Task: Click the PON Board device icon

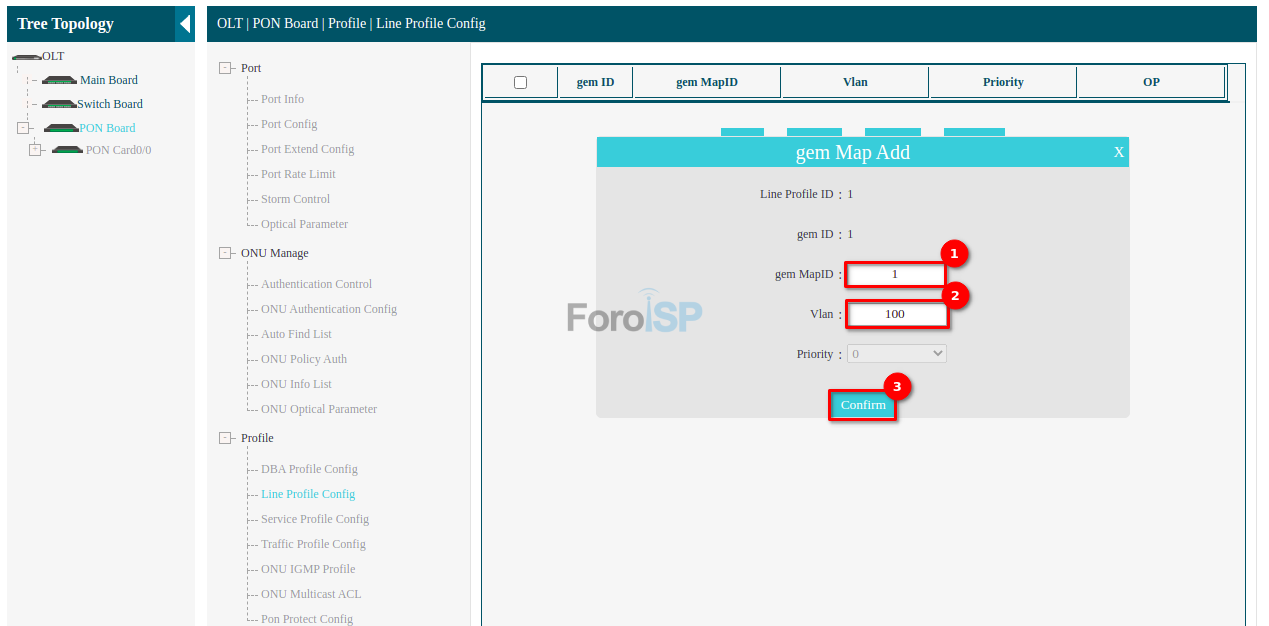Action: point(61,128)
